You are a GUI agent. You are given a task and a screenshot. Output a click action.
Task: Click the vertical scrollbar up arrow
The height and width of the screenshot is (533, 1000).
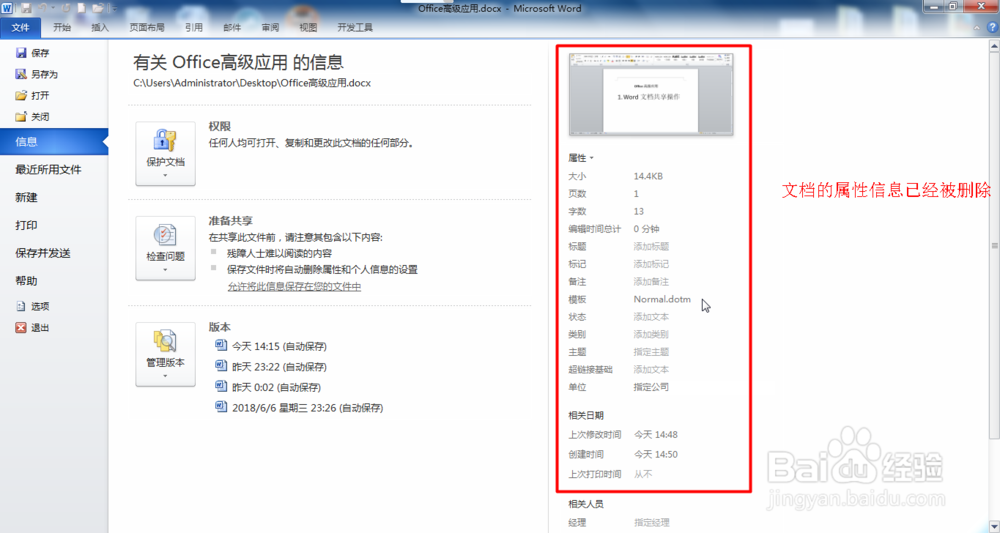click(x=994, y=46)
